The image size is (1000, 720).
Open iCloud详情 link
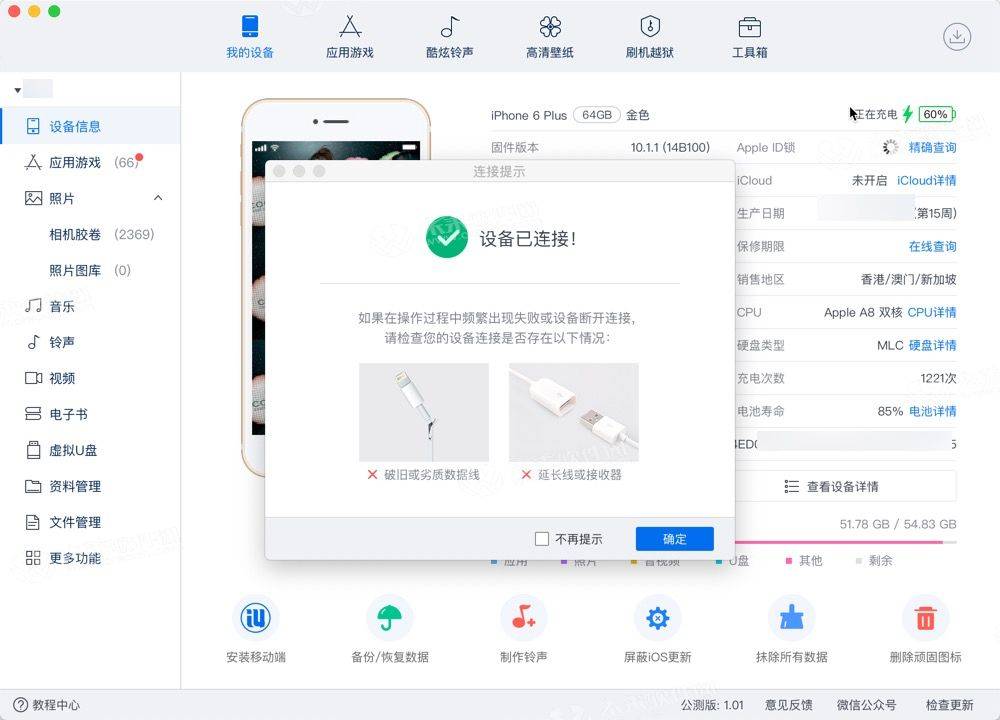926,180
